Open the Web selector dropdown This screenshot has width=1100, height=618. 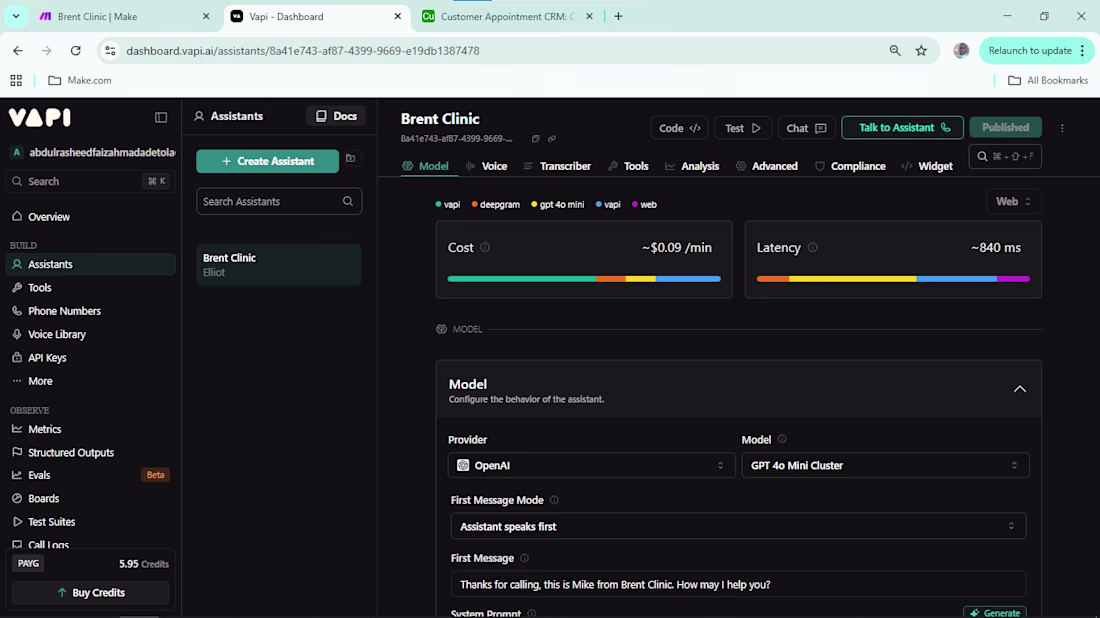pyautogui.click(x=1014, y=201)
